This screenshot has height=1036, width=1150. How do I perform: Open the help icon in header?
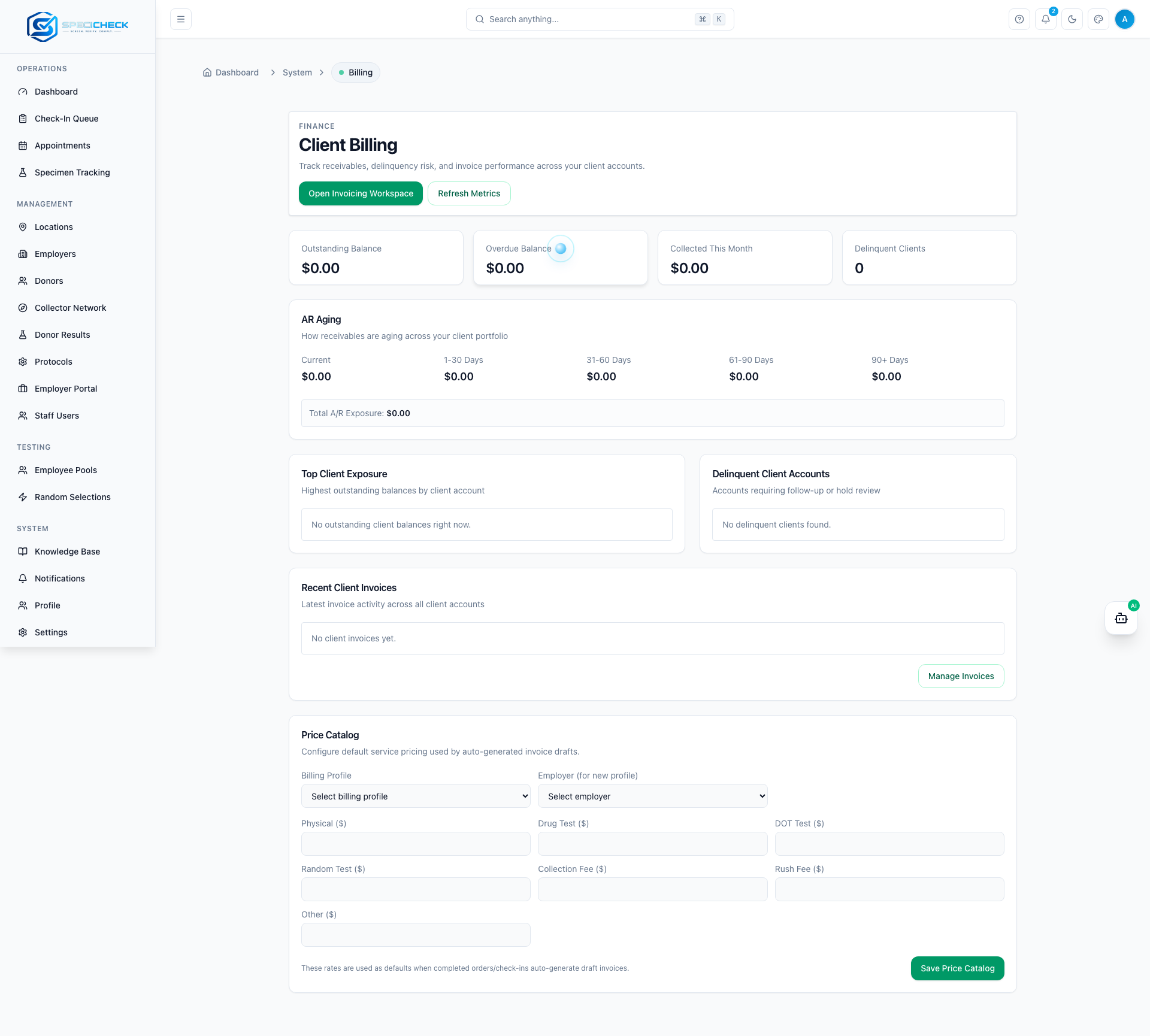(x=1019, y=19)
